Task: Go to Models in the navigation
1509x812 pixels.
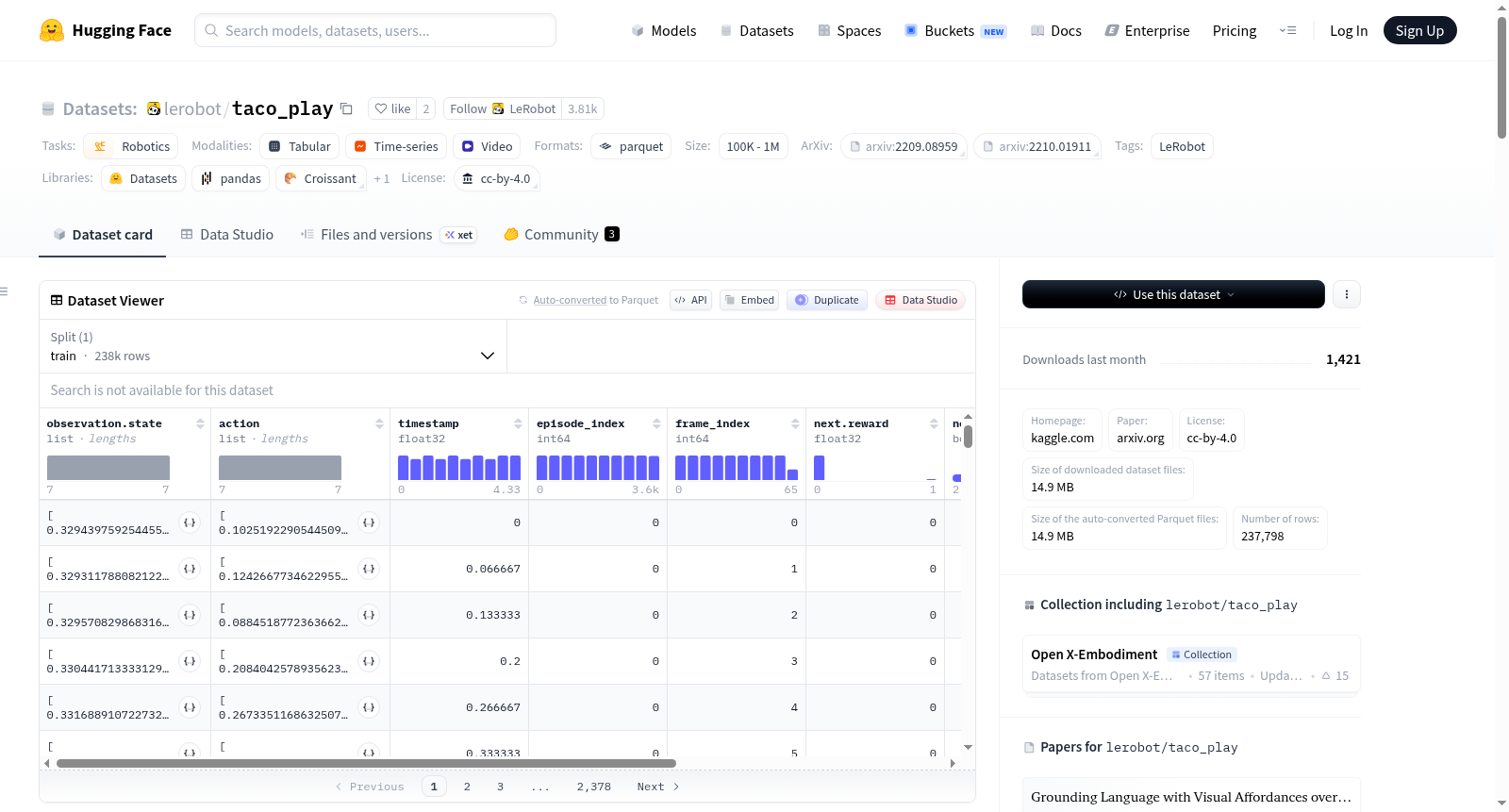Action: pos(664,30)
